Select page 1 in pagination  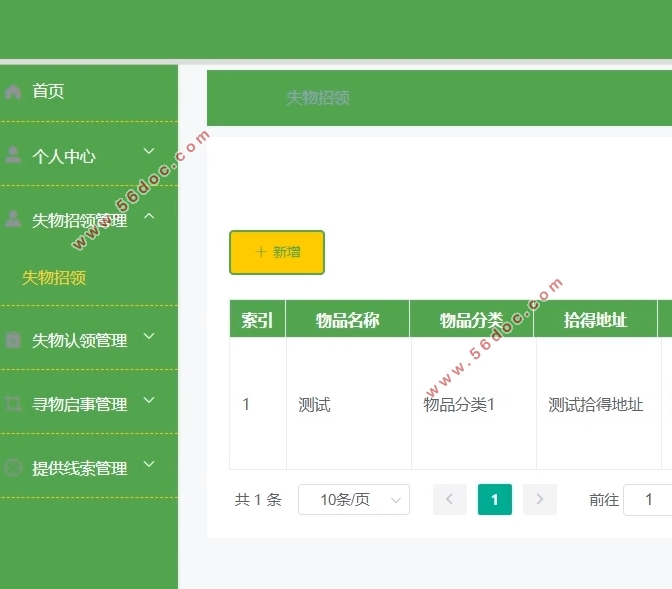[x=494, y=499]
